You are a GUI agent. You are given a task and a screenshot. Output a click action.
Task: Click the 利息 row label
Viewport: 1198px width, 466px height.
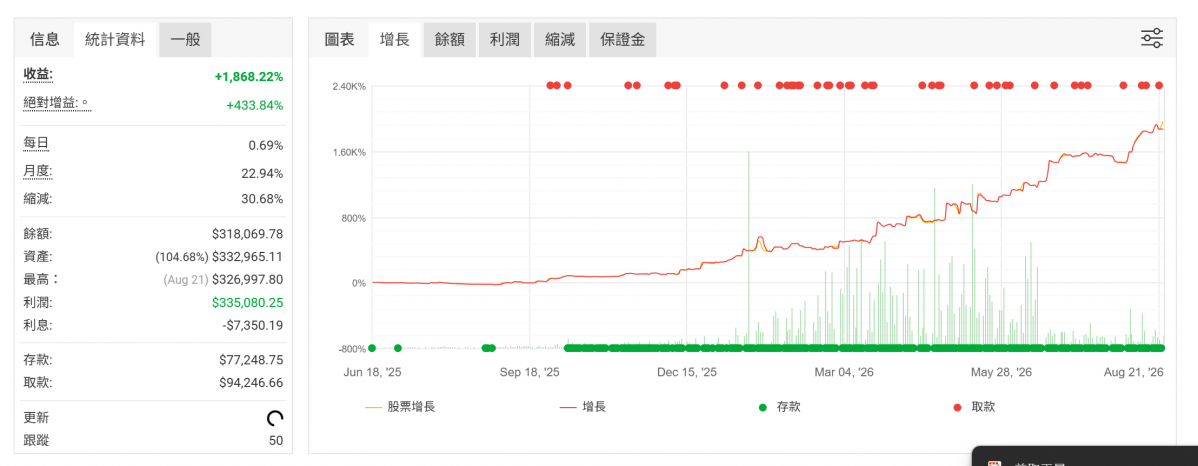click(38, 325)
